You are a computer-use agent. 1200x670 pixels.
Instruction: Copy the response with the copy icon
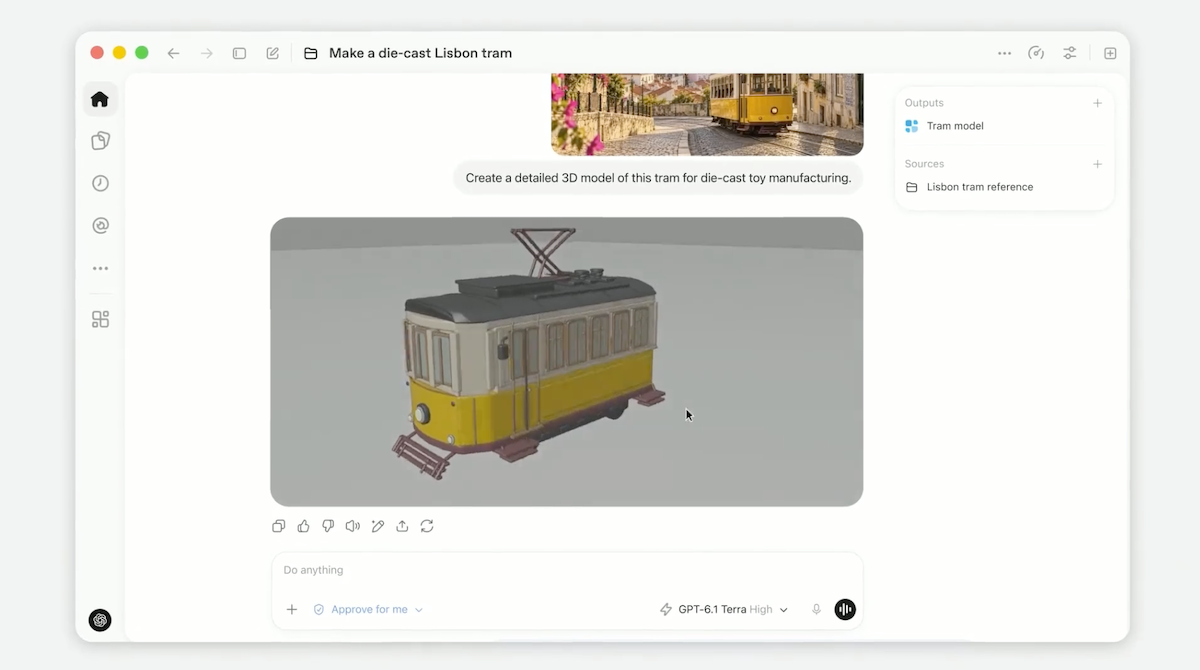(x=279, y=526)
